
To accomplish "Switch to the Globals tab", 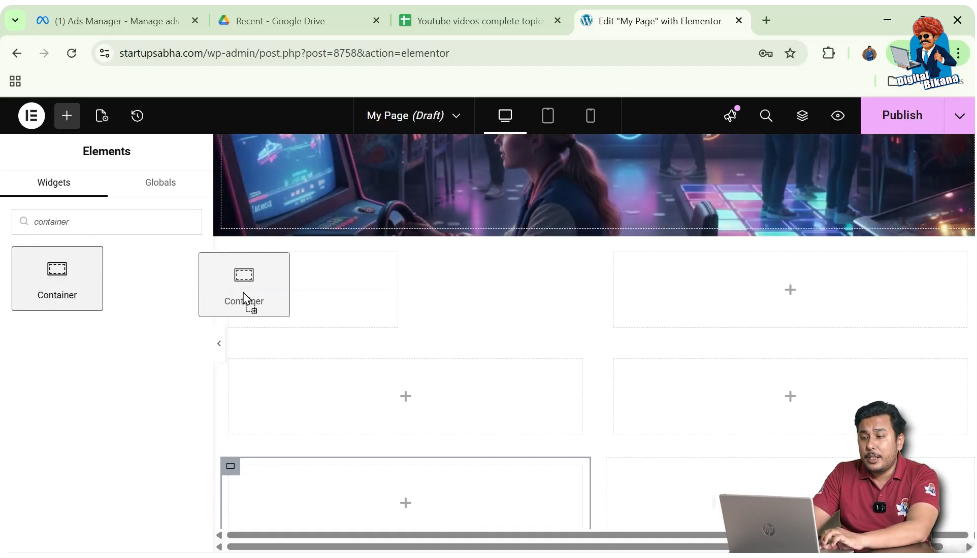I will (x=160, y=183).
